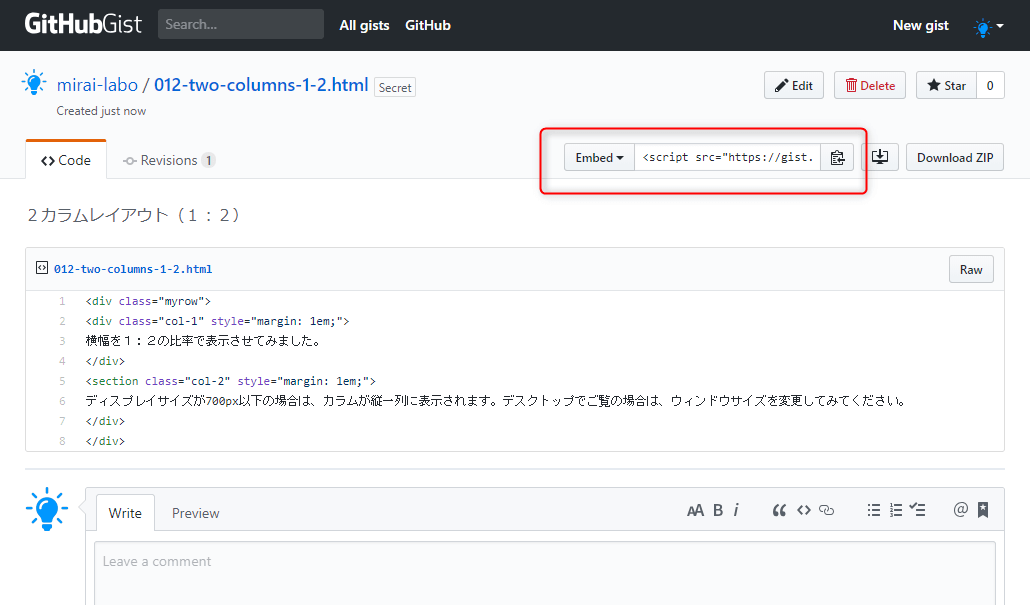
Task: Click the Download ZIP button
Action: coord(954,158)
